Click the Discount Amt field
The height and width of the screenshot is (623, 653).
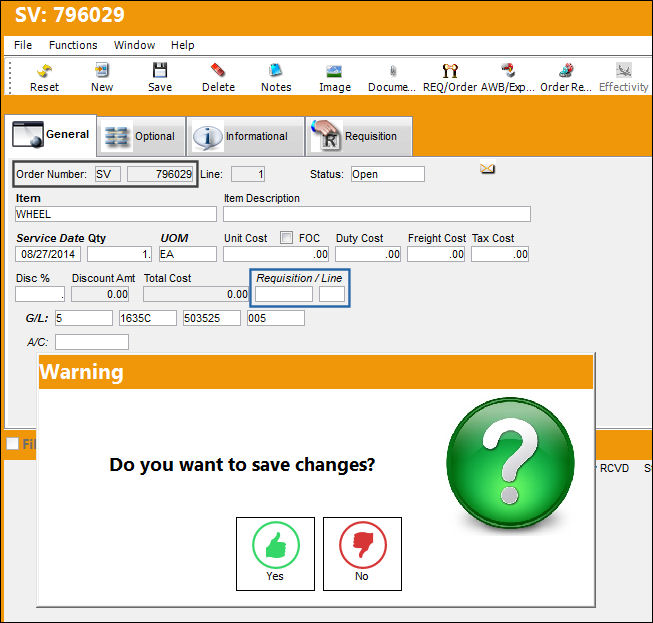100,294
